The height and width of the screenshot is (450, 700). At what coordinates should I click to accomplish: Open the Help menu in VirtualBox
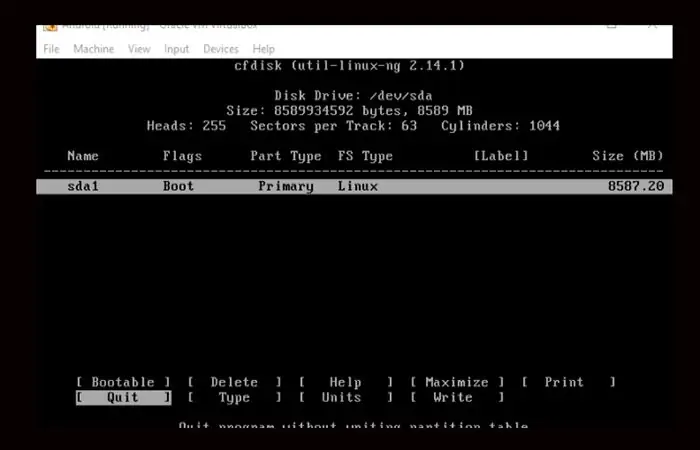263,49
